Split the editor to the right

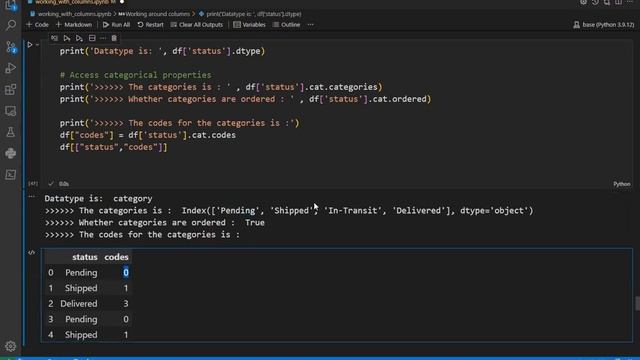click(x=619, y=2)
